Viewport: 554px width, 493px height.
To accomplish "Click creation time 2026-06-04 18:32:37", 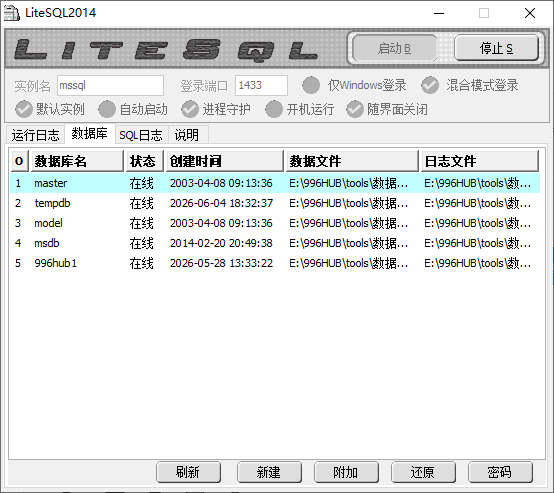I will point(221,203).
